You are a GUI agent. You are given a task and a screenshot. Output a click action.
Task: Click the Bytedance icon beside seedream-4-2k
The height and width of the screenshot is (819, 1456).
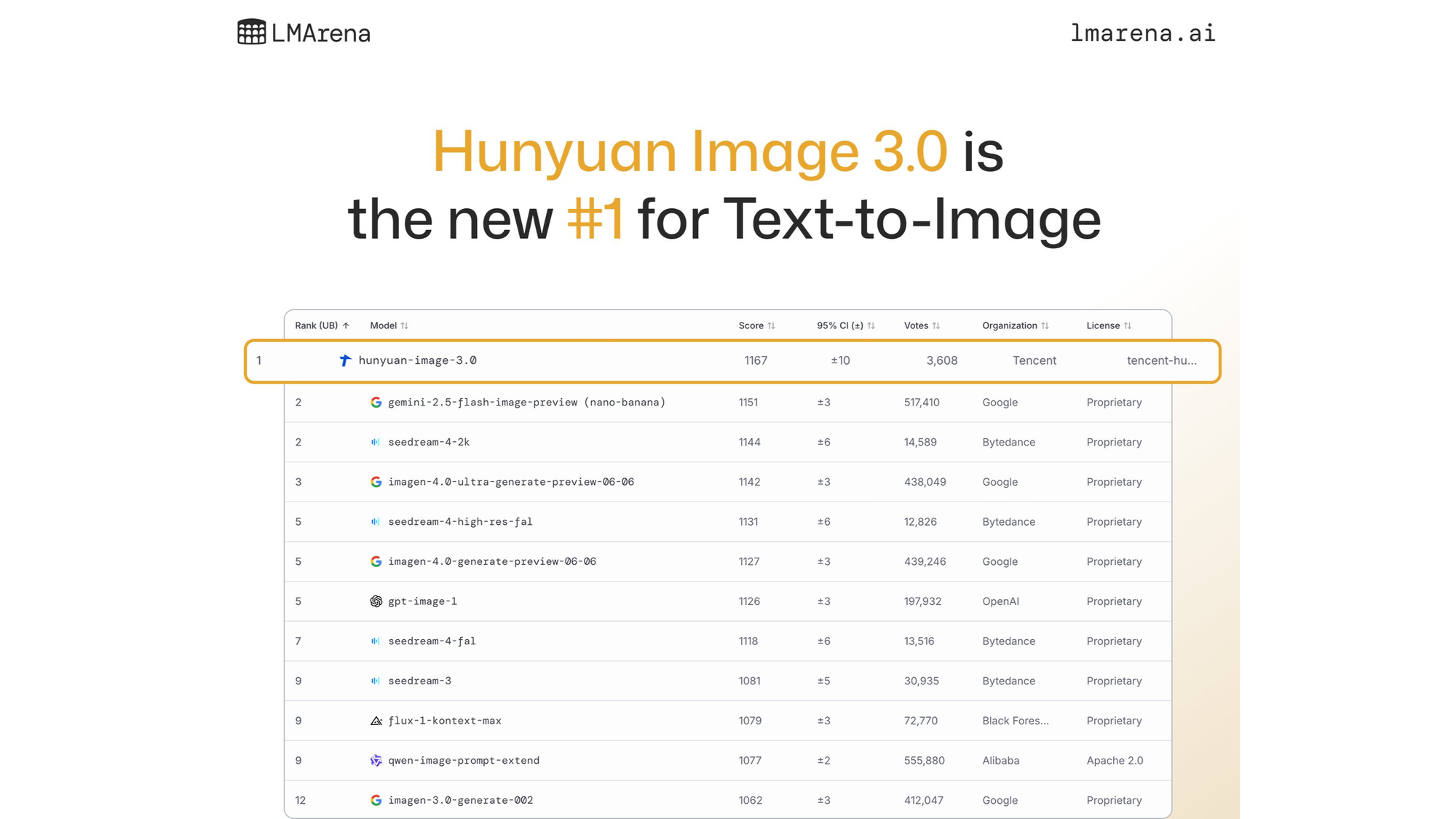(376, 443)
